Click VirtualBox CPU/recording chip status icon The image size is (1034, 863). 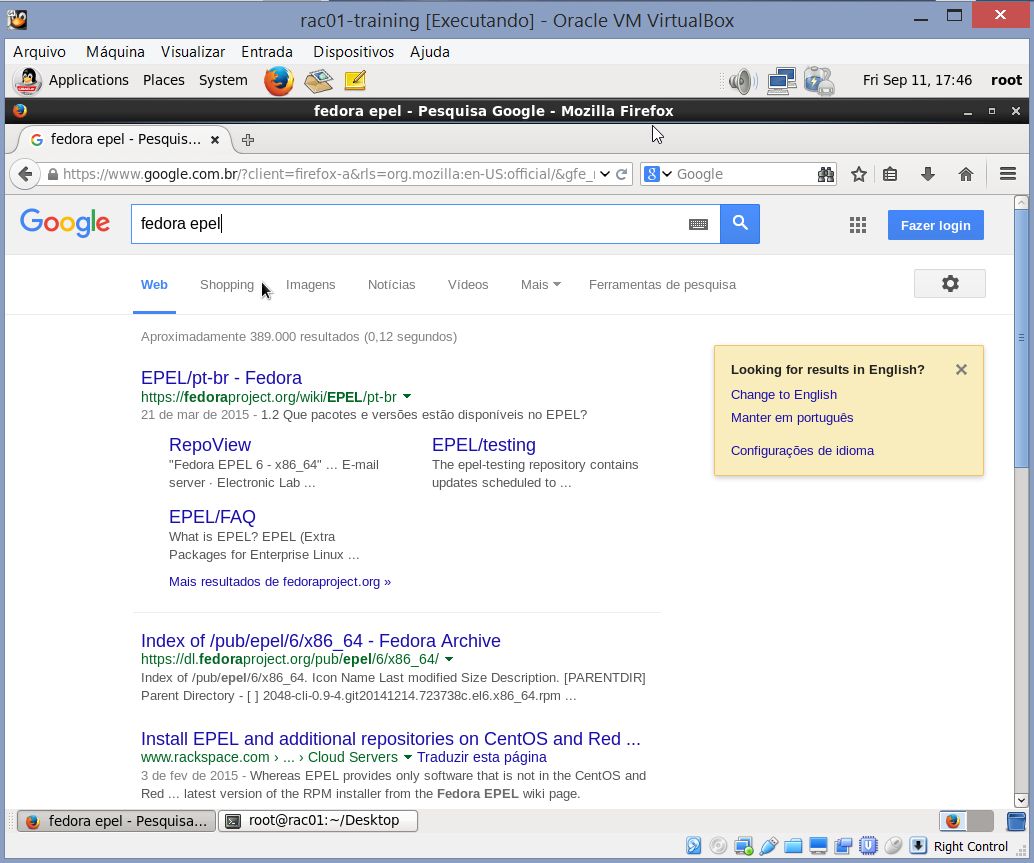(868, 846)
